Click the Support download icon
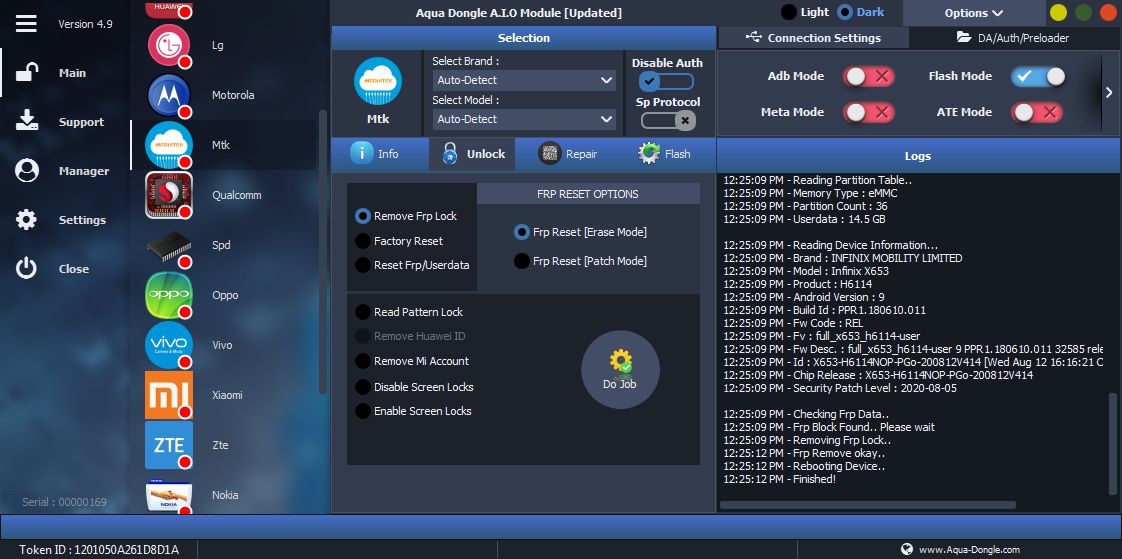 (26, 122)
